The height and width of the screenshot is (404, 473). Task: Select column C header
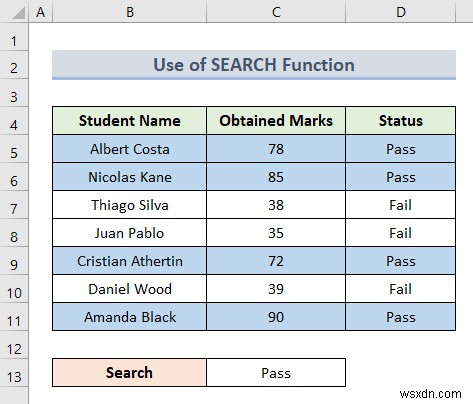pyautogui.click(x=276, y=11)
